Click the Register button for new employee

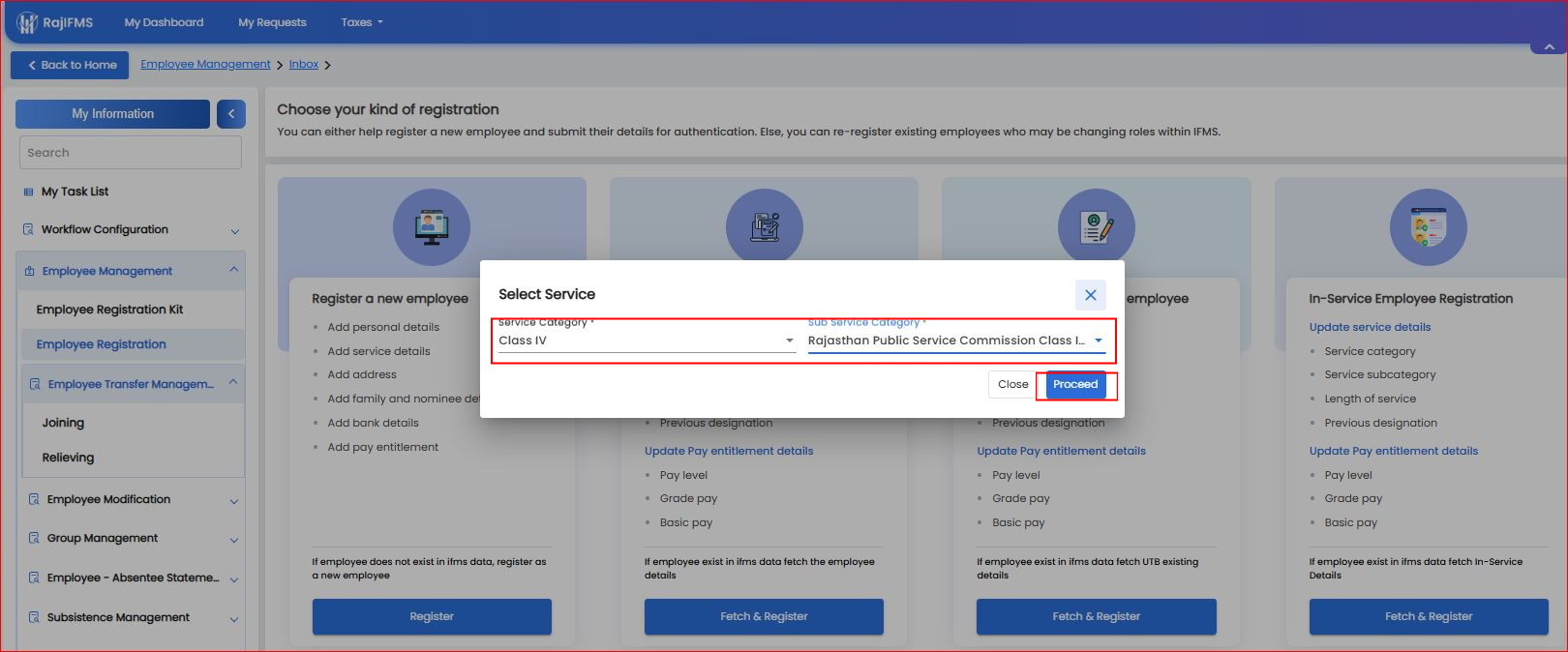coord(432,616)
